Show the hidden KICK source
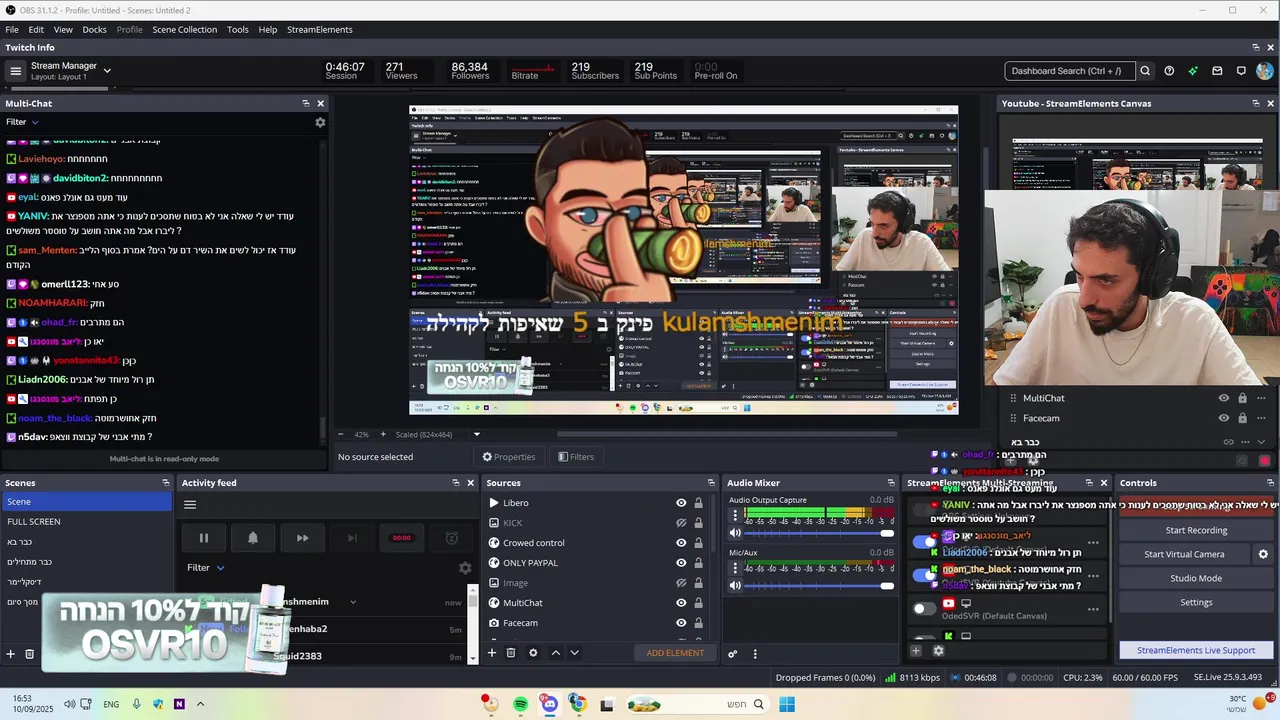 [x=681, y=523]
